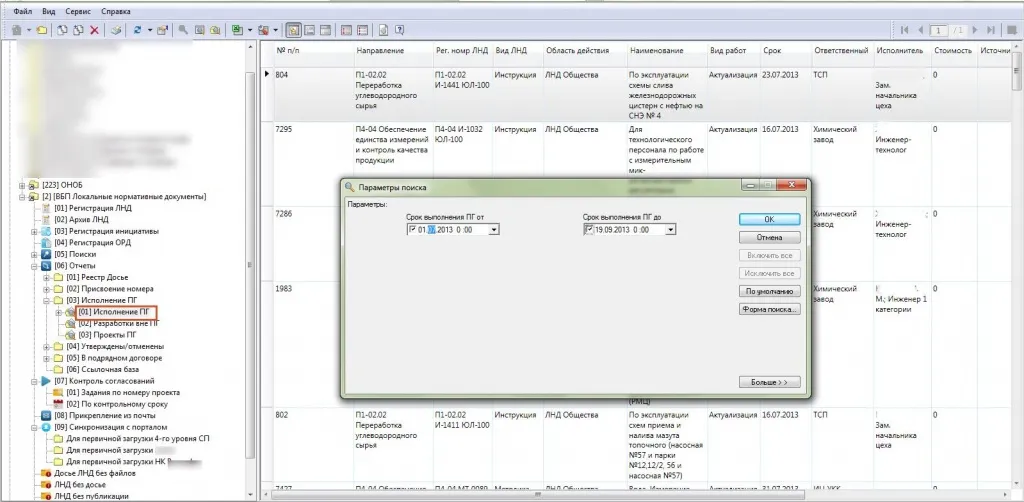This screenshot has height=502, width=1024.
Task: Click the first page navigation arrow
Action: (x=906, y=31)
